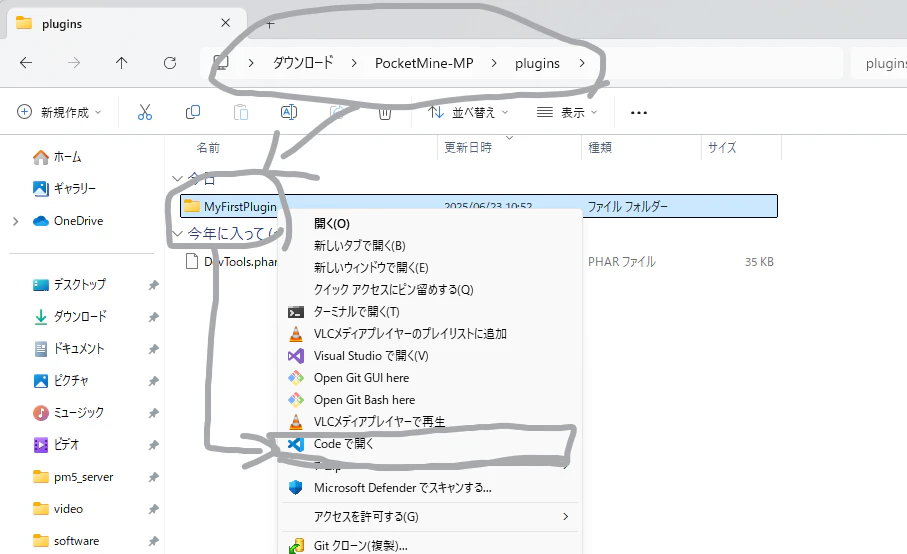Image resolution: width=907 pixels, height=554 pixels.
Task: Click pin icon next to ミュージック
Action: (153, 413)
